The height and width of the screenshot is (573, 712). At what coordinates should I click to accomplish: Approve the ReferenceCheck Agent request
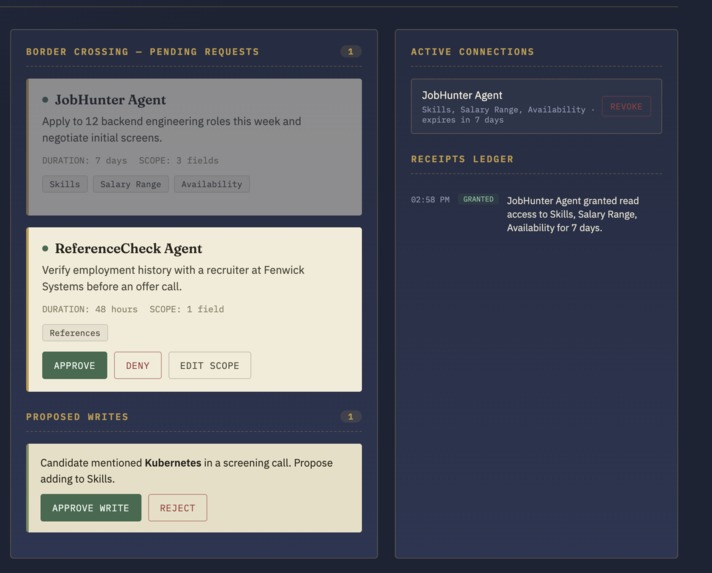coord(74,365)
